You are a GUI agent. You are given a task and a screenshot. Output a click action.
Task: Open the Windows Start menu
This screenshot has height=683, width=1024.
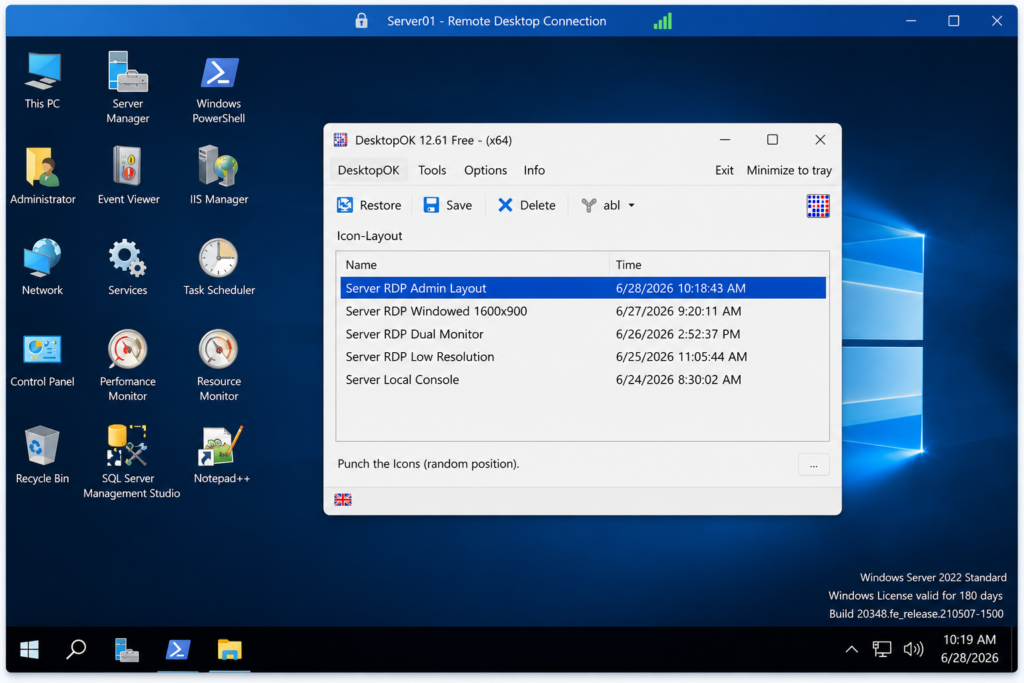coord(29,650)
